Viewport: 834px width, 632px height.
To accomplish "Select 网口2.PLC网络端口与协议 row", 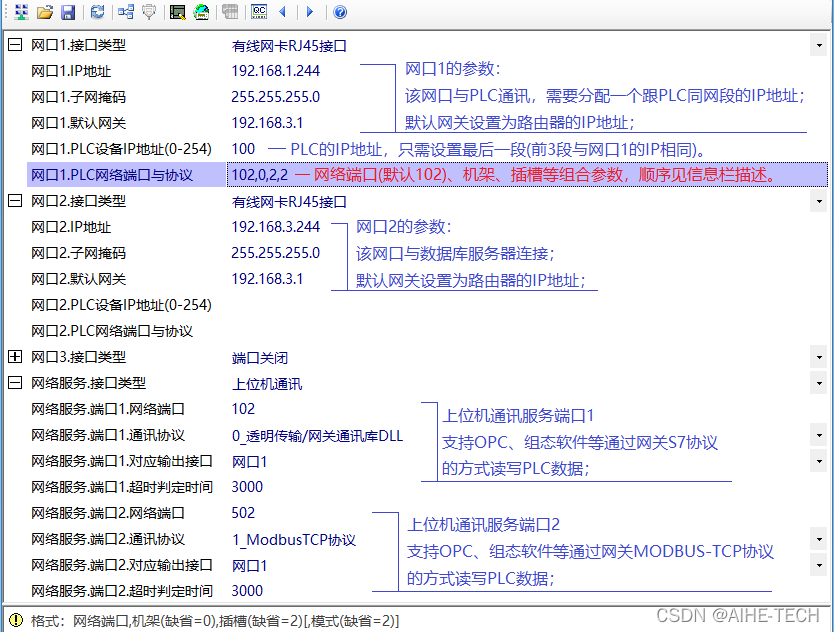I will pyautogui.click(x=112, y=331).
